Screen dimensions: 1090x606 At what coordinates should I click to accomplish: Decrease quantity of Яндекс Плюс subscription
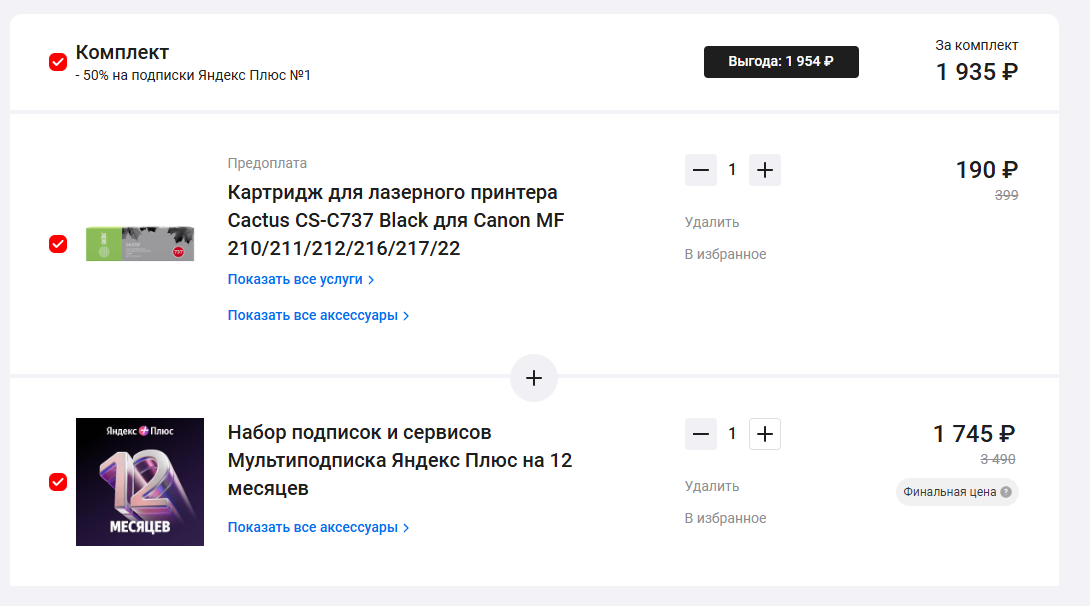click(x=701, y=434)
